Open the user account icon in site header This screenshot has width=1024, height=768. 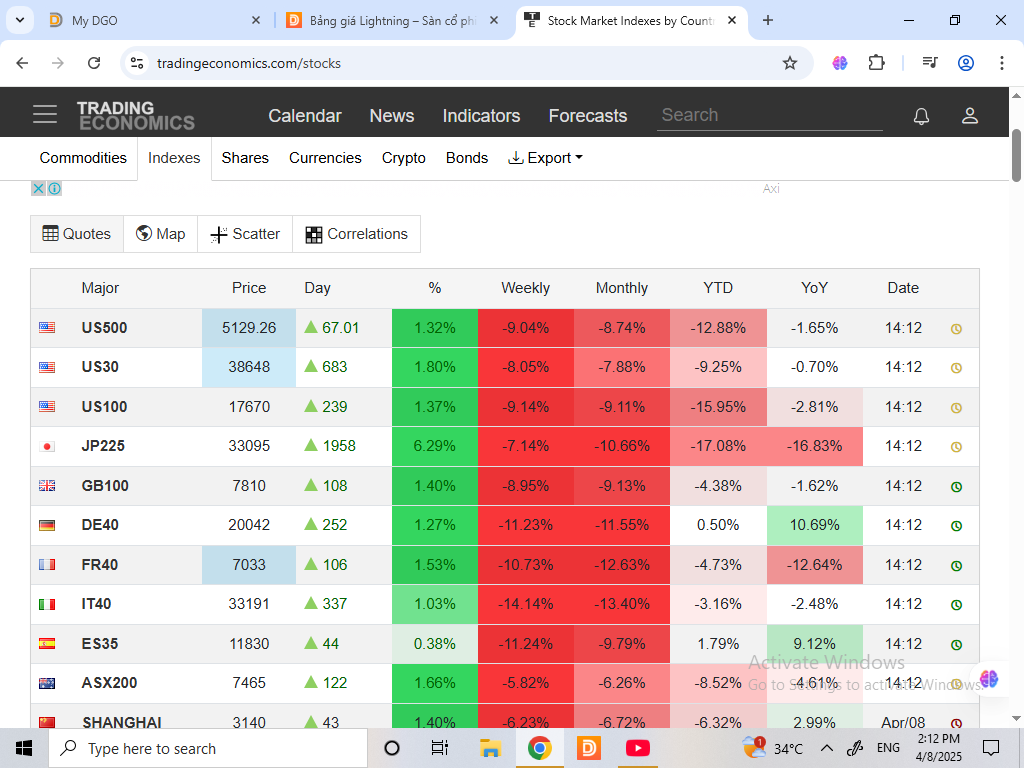pos(969,116)
